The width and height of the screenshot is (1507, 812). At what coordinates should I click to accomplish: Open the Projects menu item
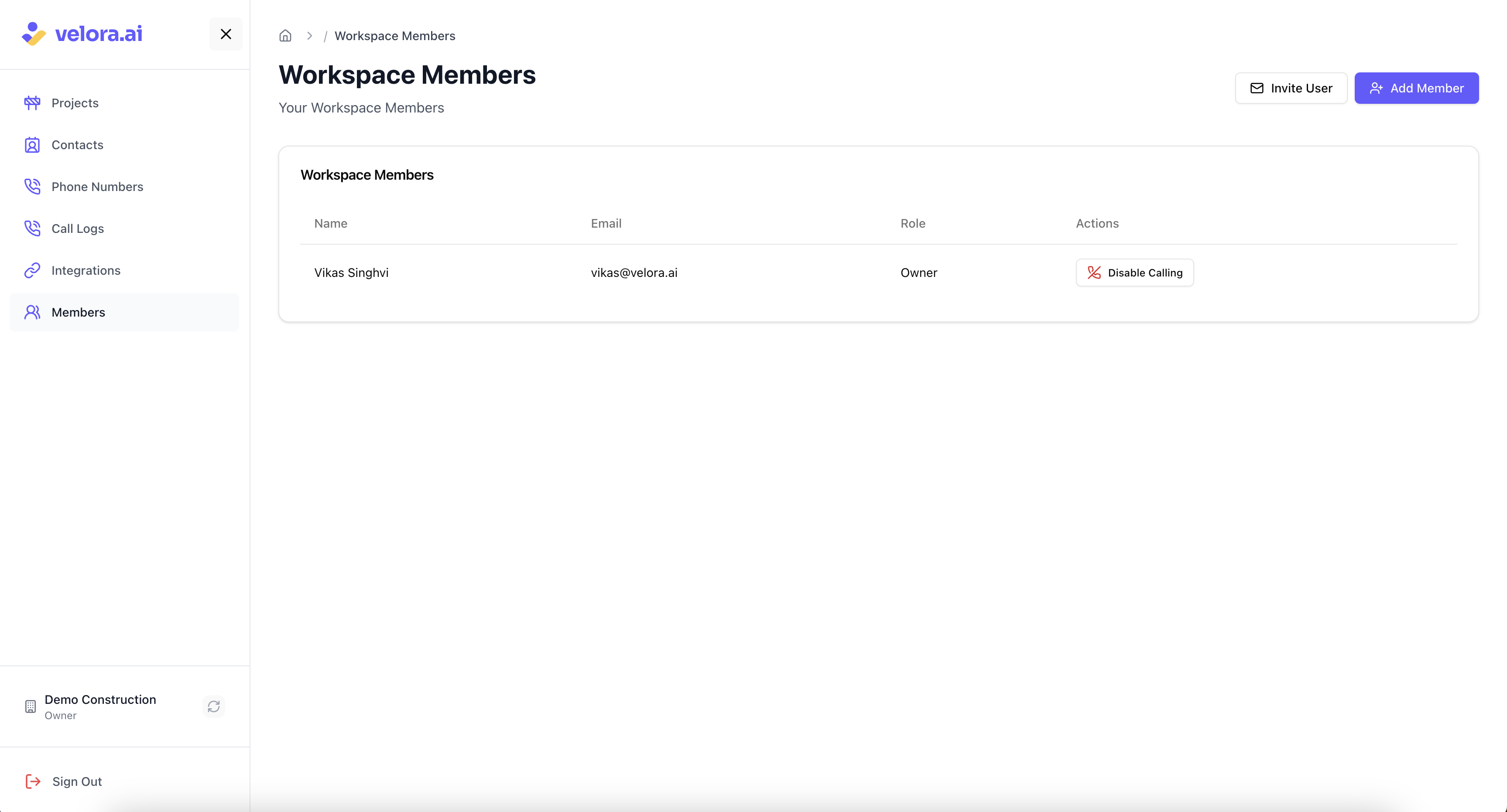[x=124, y=103]
